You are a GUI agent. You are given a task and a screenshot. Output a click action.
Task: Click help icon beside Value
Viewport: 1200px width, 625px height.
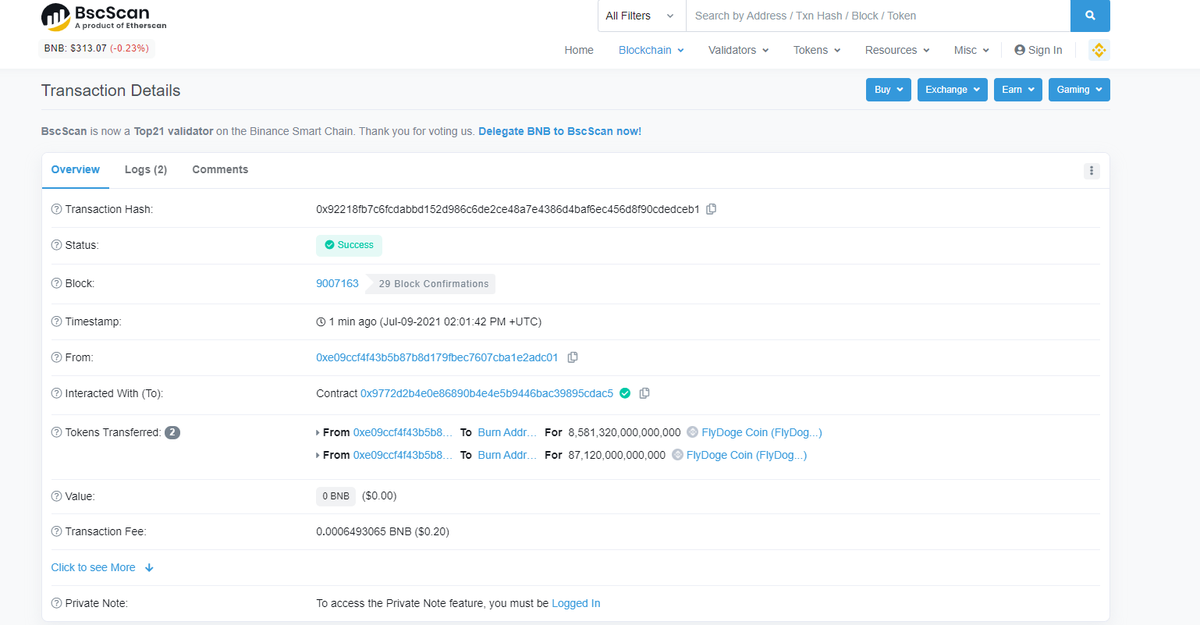coord(56,496)
